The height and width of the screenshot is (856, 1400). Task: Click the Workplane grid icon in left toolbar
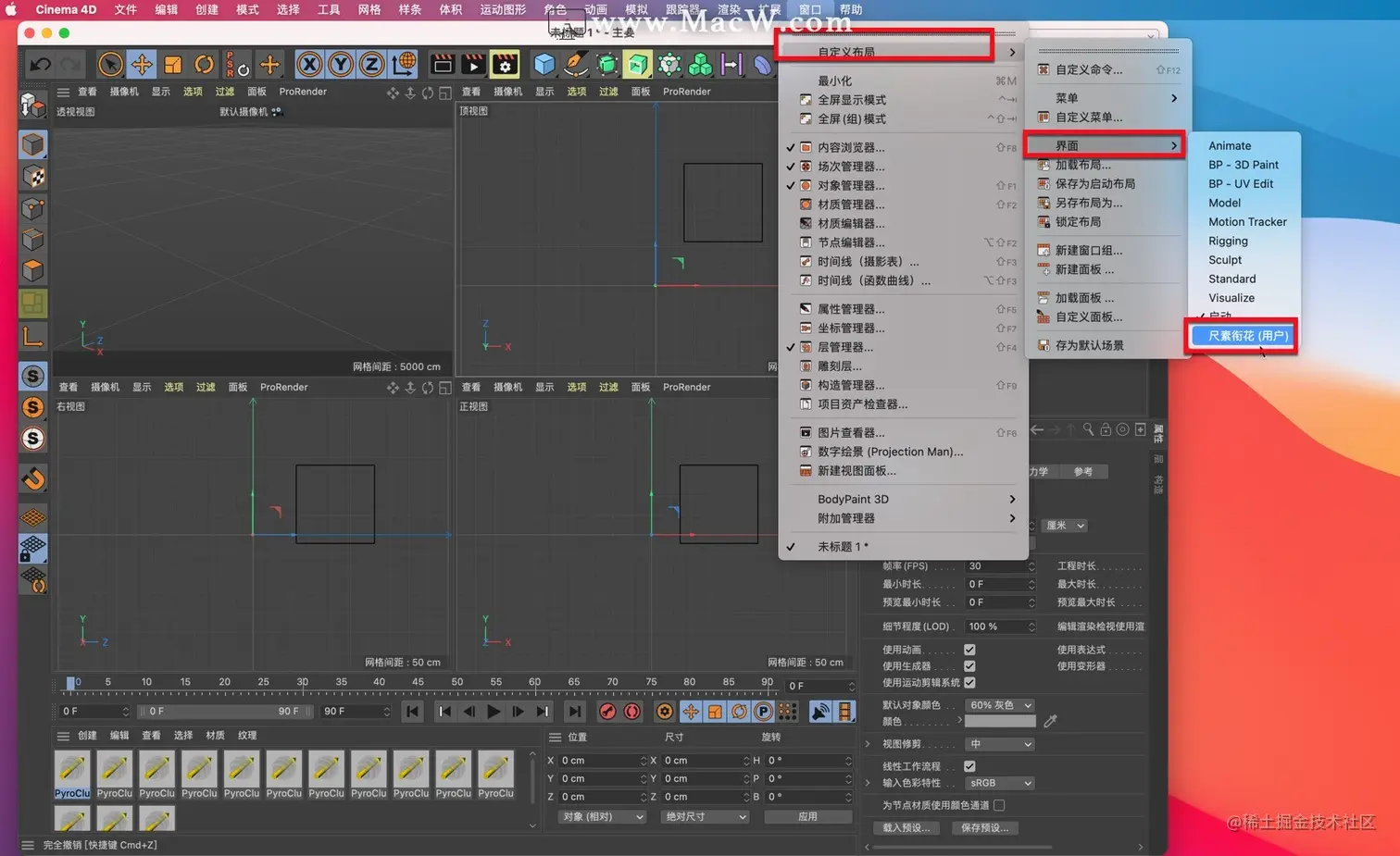[33, 517]
